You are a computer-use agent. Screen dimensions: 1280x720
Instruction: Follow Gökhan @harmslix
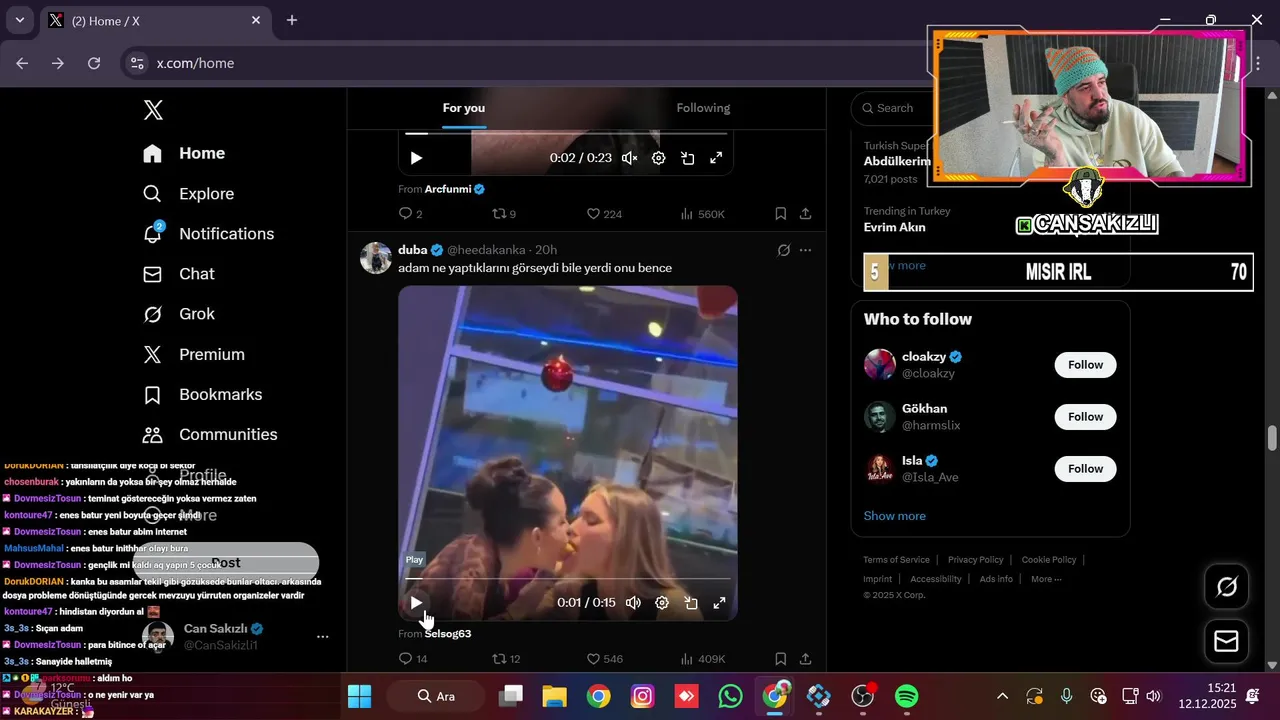1085,417
